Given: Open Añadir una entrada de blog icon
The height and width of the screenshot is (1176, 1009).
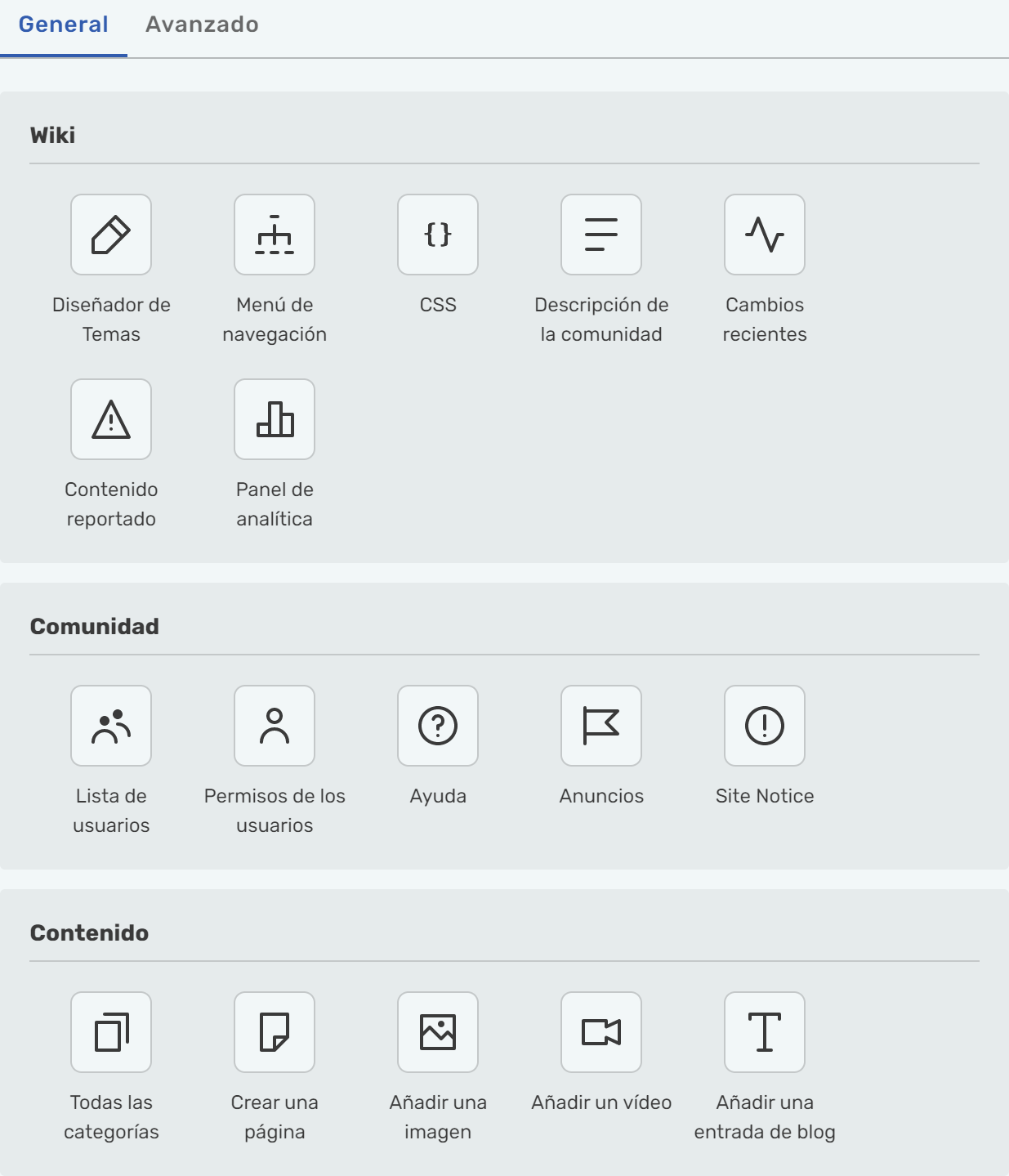Looking at the screenshot, I should (x=765, y=1032).
